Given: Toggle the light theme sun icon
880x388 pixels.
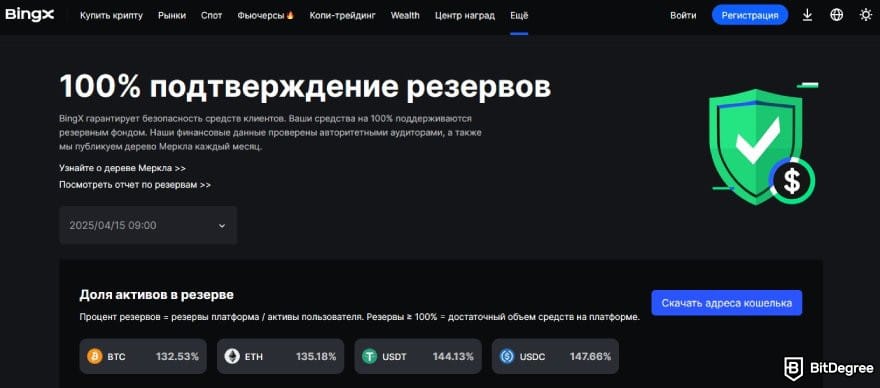Looking at the screenshot, I should (865, 15).
